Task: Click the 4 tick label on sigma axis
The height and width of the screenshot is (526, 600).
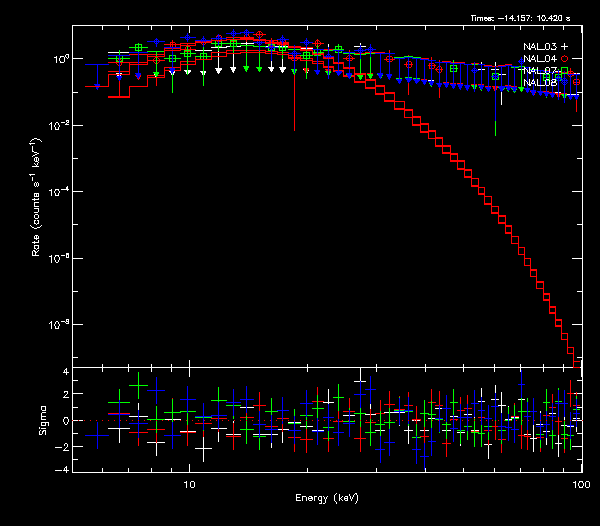Action: (63, 372)
